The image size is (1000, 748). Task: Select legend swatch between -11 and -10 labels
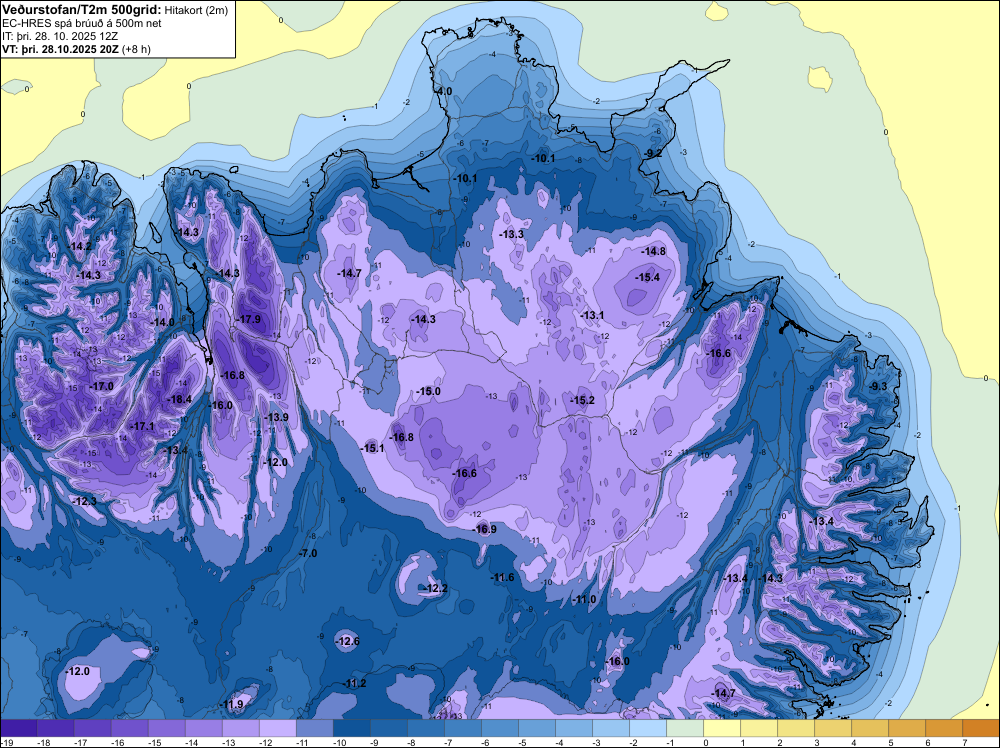[x=314, y=728]
